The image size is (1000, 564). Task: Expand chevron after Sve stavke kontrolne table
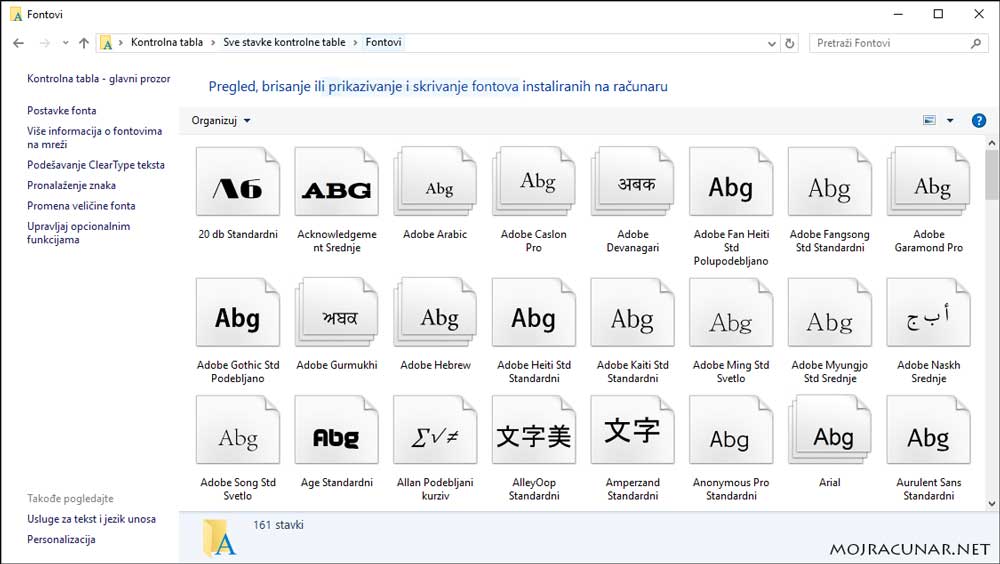(356, 43)
